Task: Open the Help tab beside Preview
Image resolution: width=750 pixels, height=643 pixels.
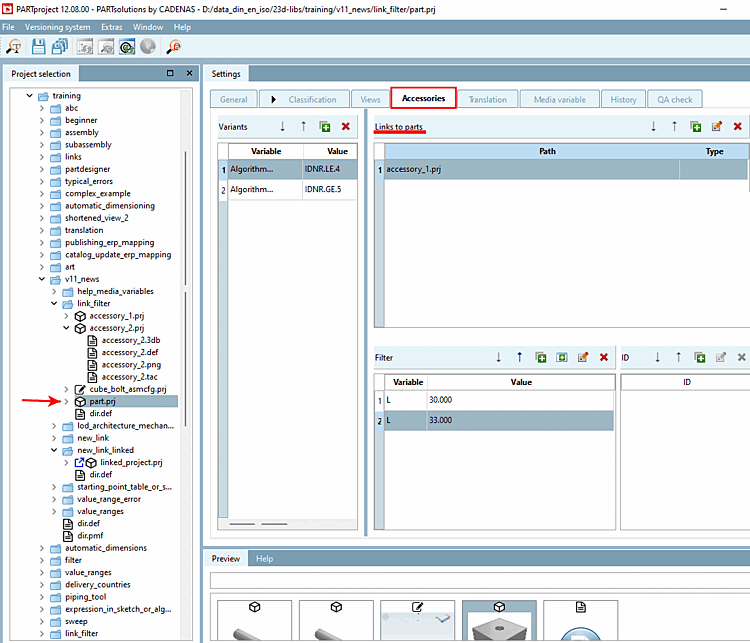Action: [x=264, y=559]
